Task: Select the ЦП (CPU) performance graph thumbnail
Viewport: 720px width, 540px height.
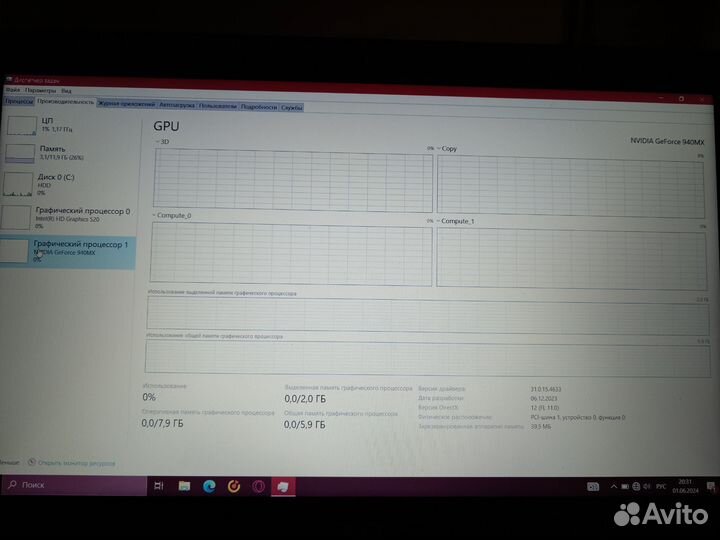Action: pos(19,124)
